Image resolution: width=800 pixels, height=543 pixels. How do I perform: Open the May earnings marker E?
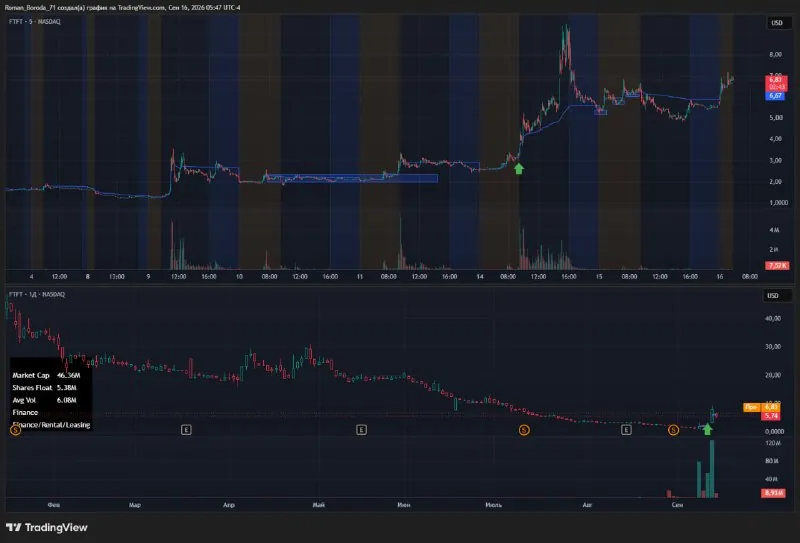click(361, 430)
